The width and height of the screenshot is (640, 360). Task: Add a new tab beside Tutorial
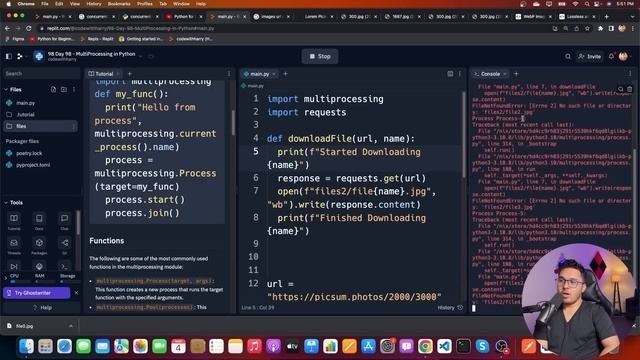[x=129, y=74]
